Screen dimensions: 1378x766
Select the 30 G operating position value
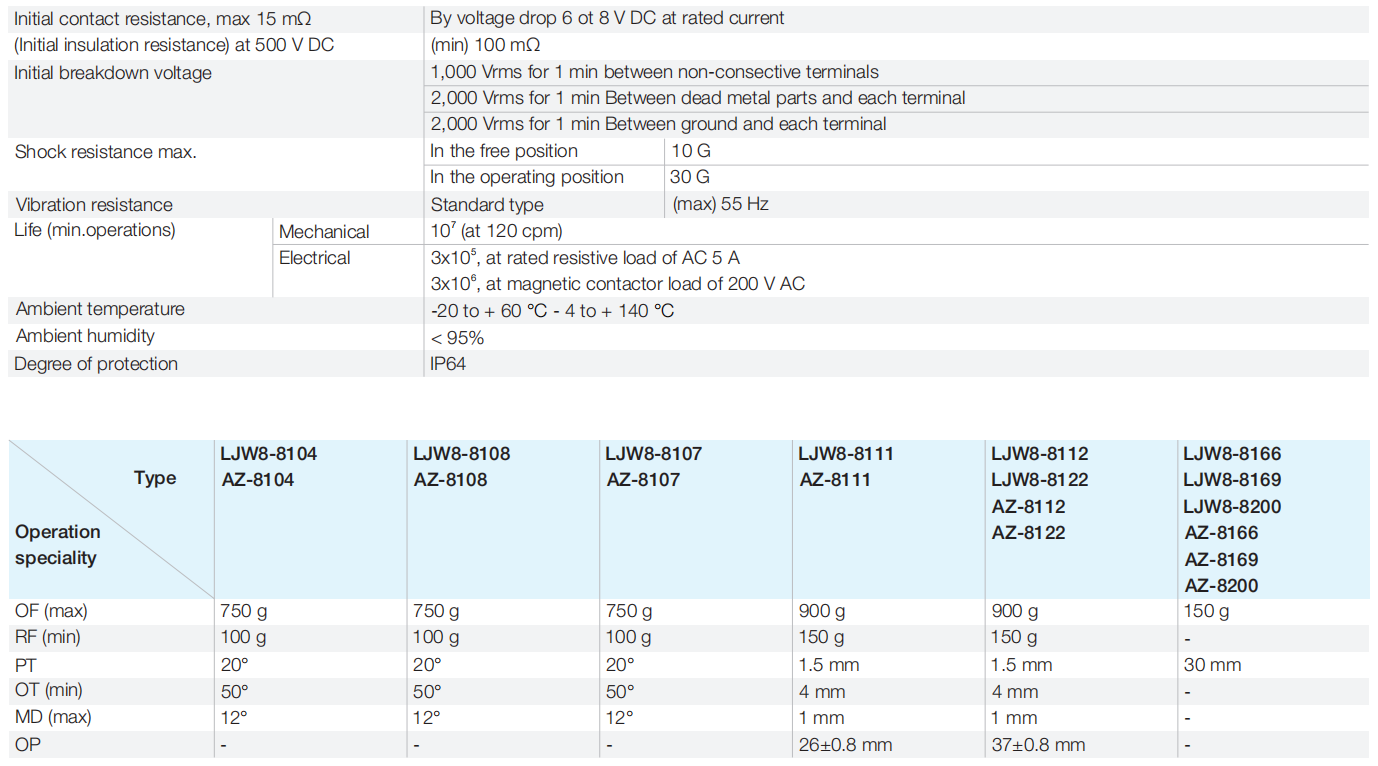point(691,177)
